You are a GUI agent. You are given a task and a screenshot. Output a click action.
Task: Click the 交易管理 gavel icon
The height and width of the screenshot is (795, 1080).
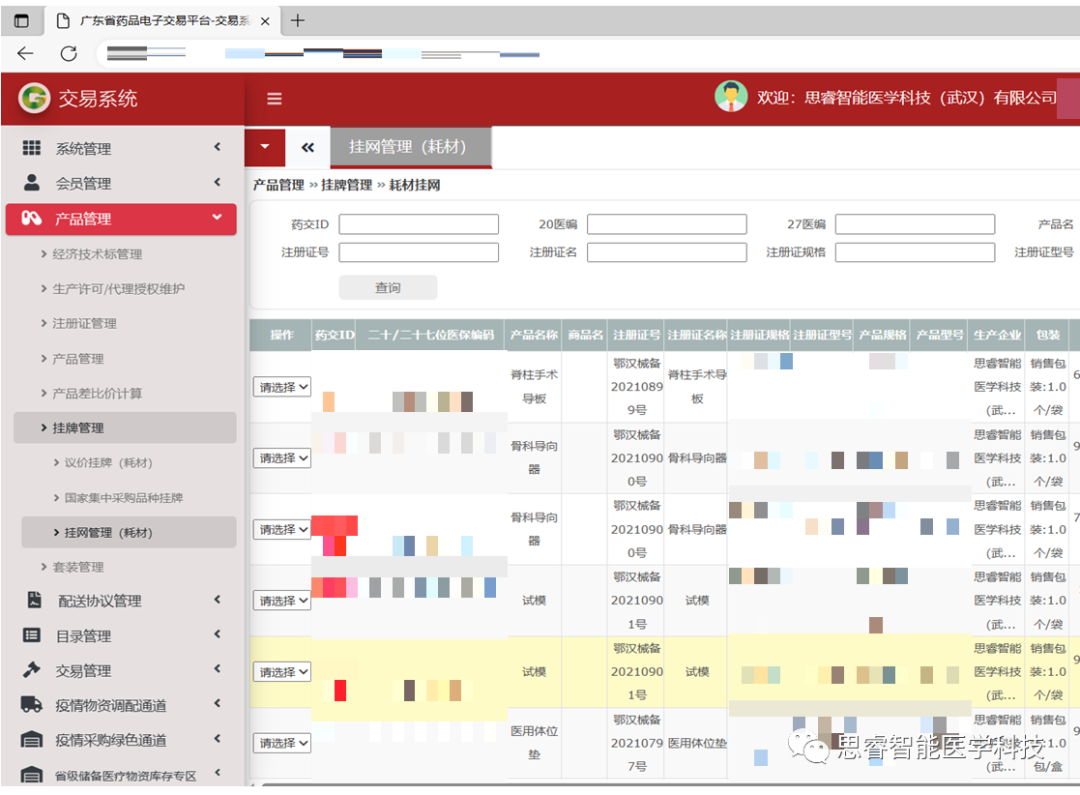[32, 670]
